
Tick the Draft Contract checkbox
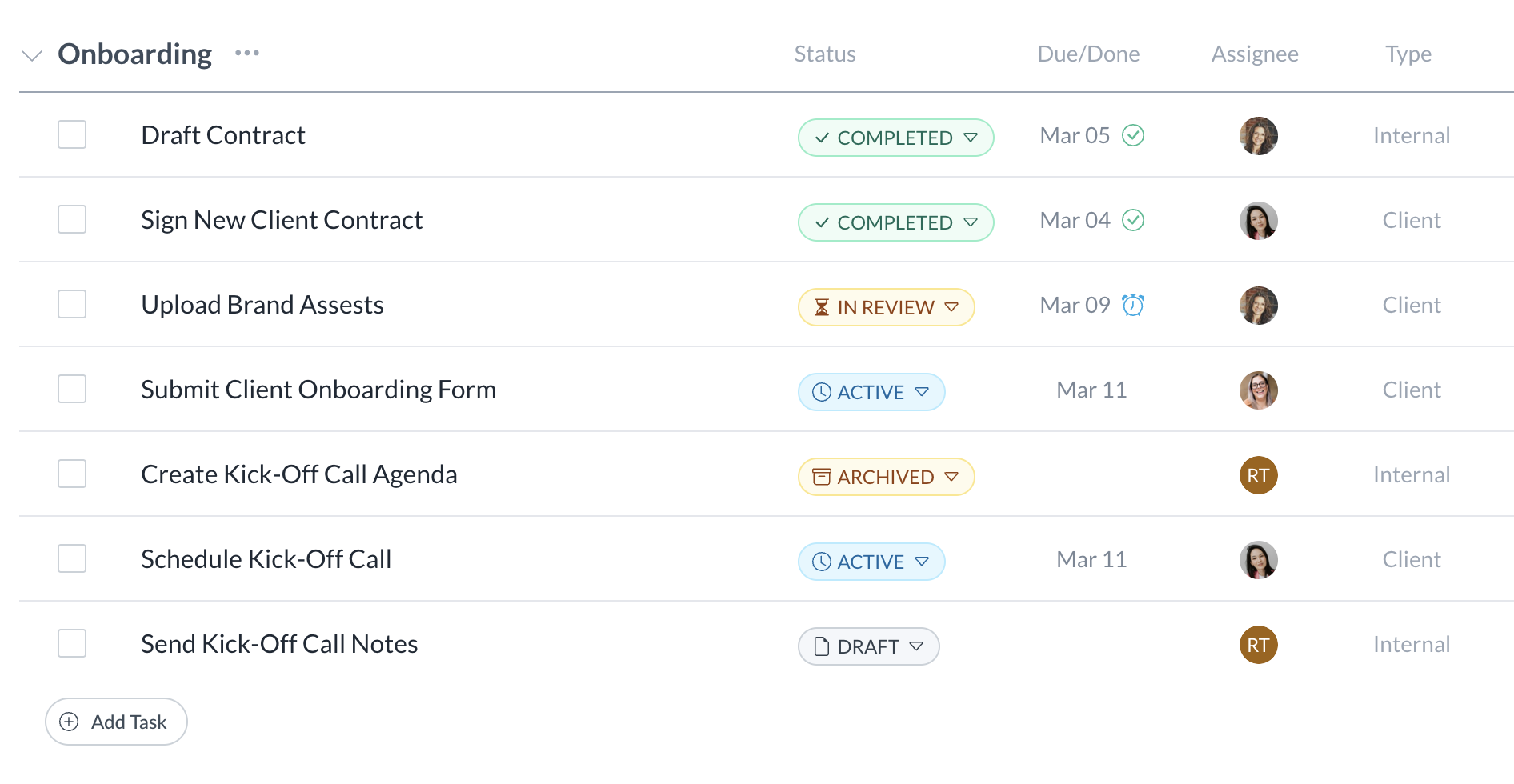pos(72,134)
